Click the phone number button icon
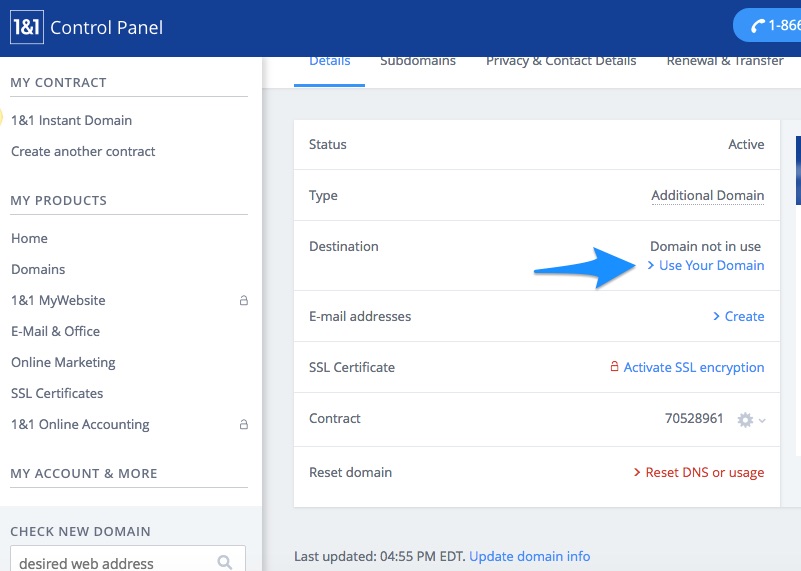801x571 pixels. pos(758,26)
